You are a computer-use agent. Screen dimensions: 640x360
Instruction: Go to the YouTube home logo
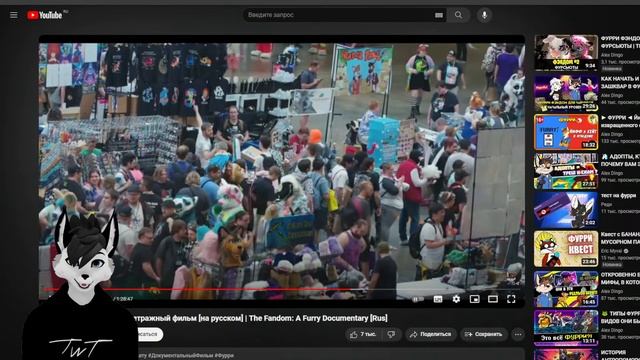coord(44,15)
